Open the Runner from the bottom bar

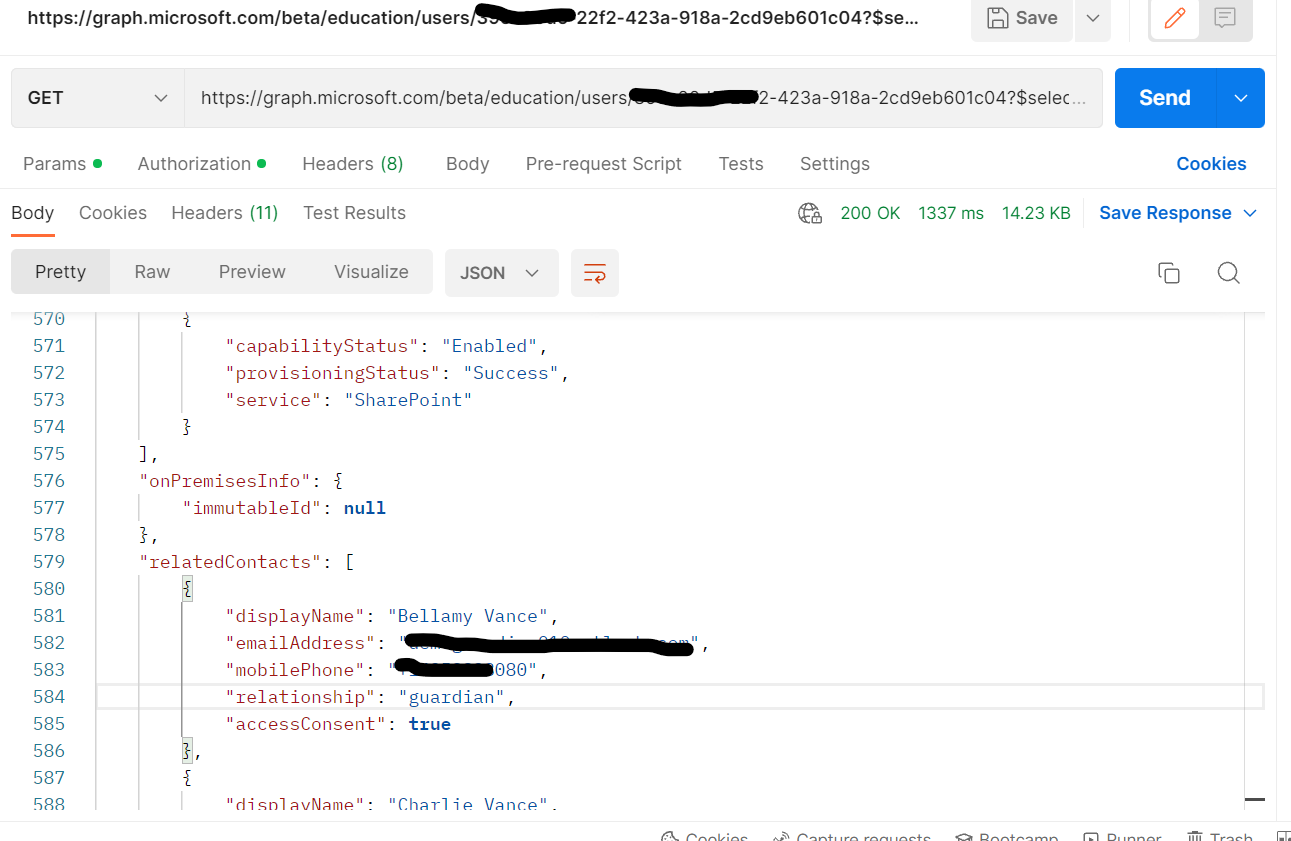tap(1122, 837)
